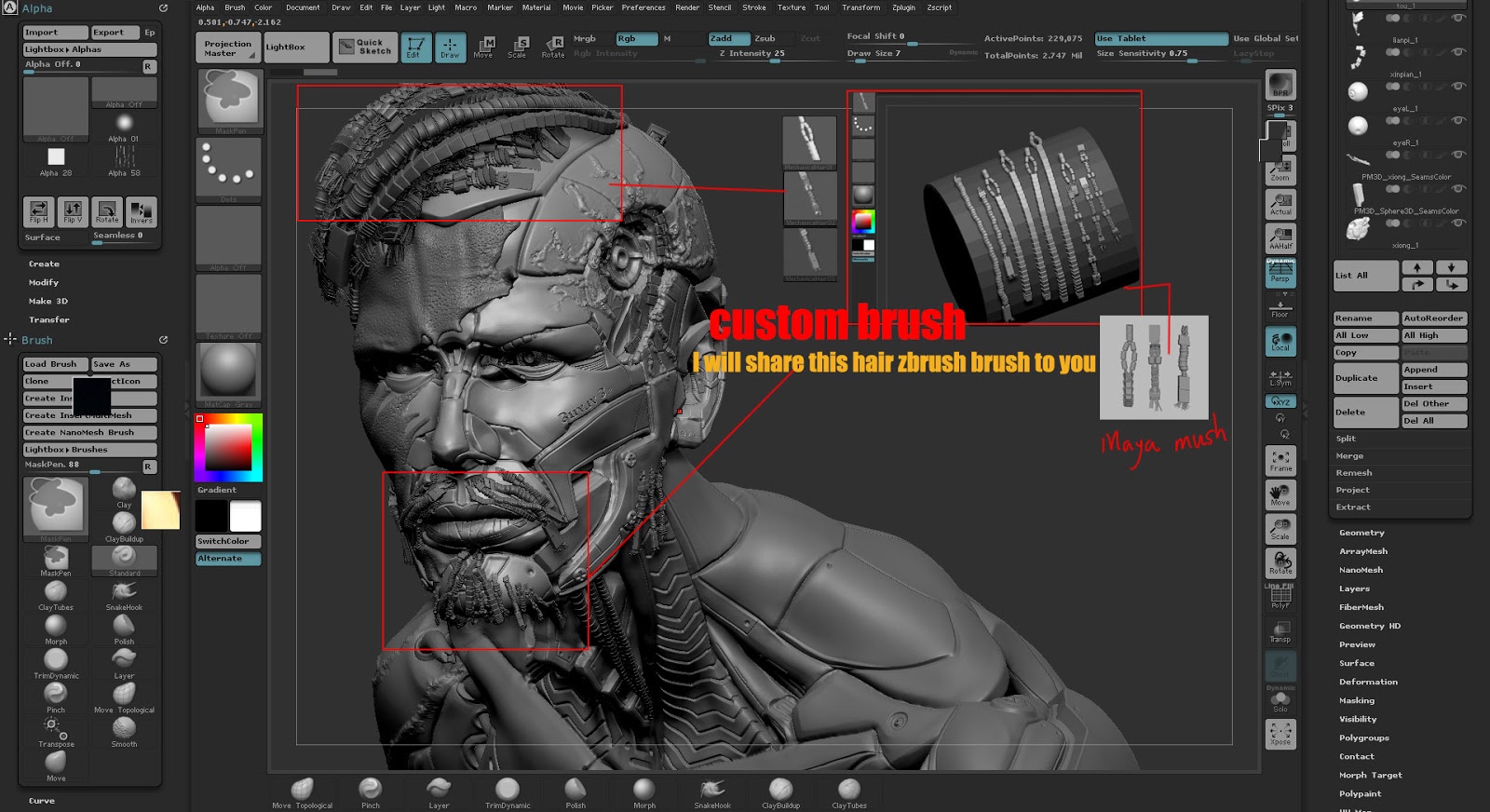Expand the Geometry subpalette
Screen dimensions: 1490x812
1361,533
